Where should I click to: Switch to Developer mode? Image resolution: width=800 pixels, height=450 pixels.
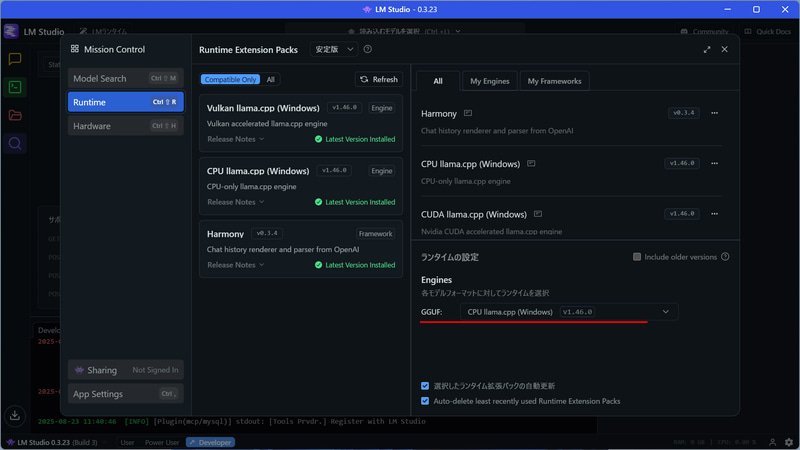(x=210, y=442)
